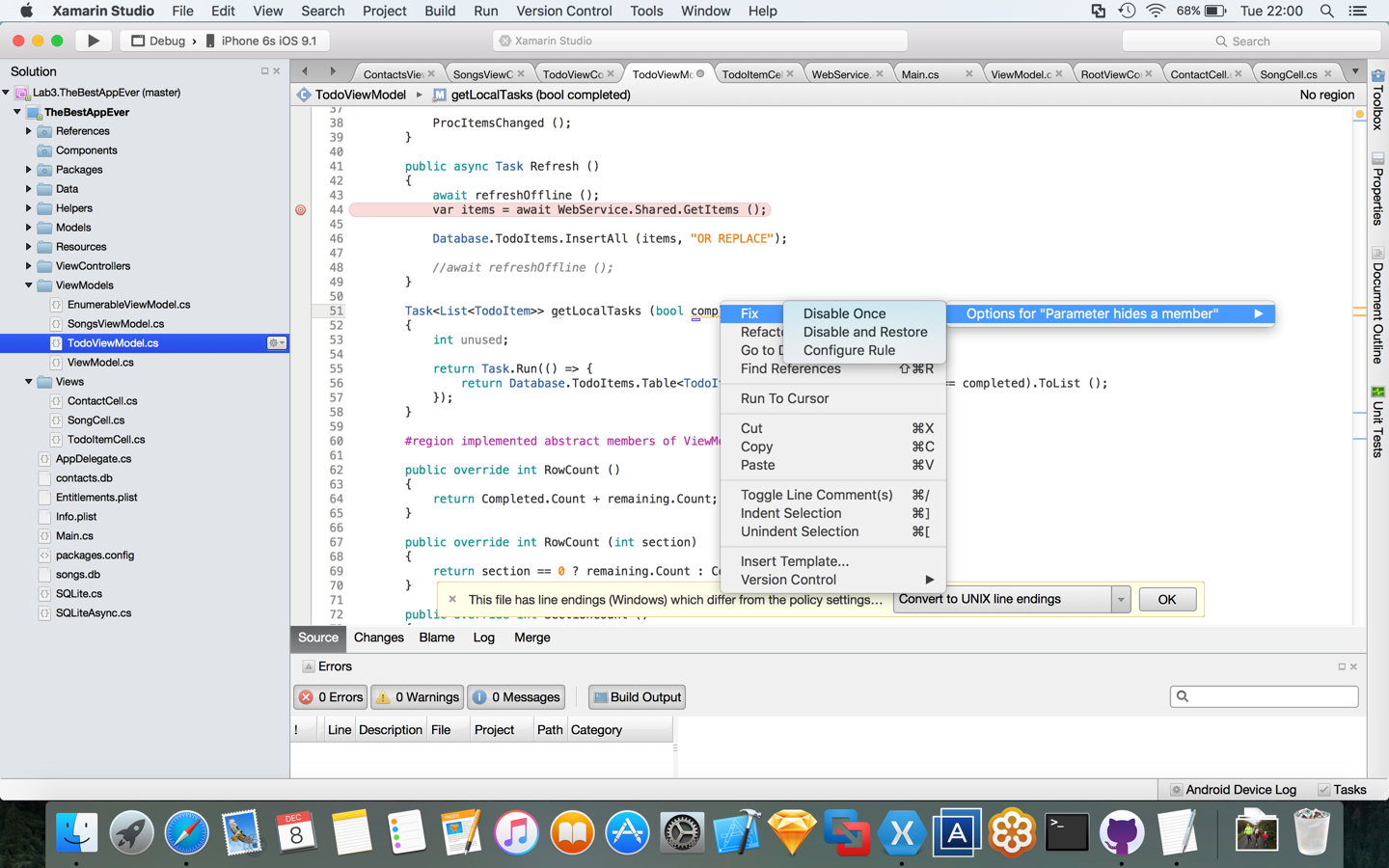Select Main.cs in the solution tree

pos(74,536)
